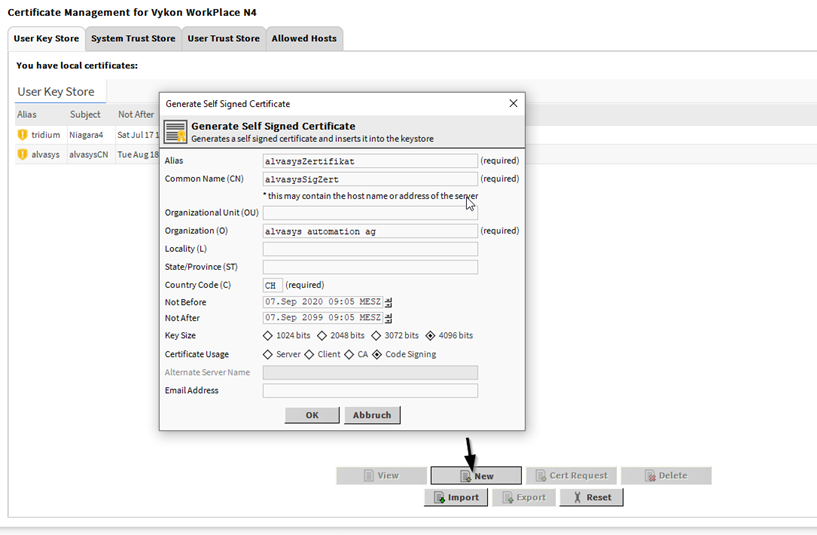The width and height of the screenshot is (817, 535).
Task: Click the Not Before date stepper
Action: (388, 302)
